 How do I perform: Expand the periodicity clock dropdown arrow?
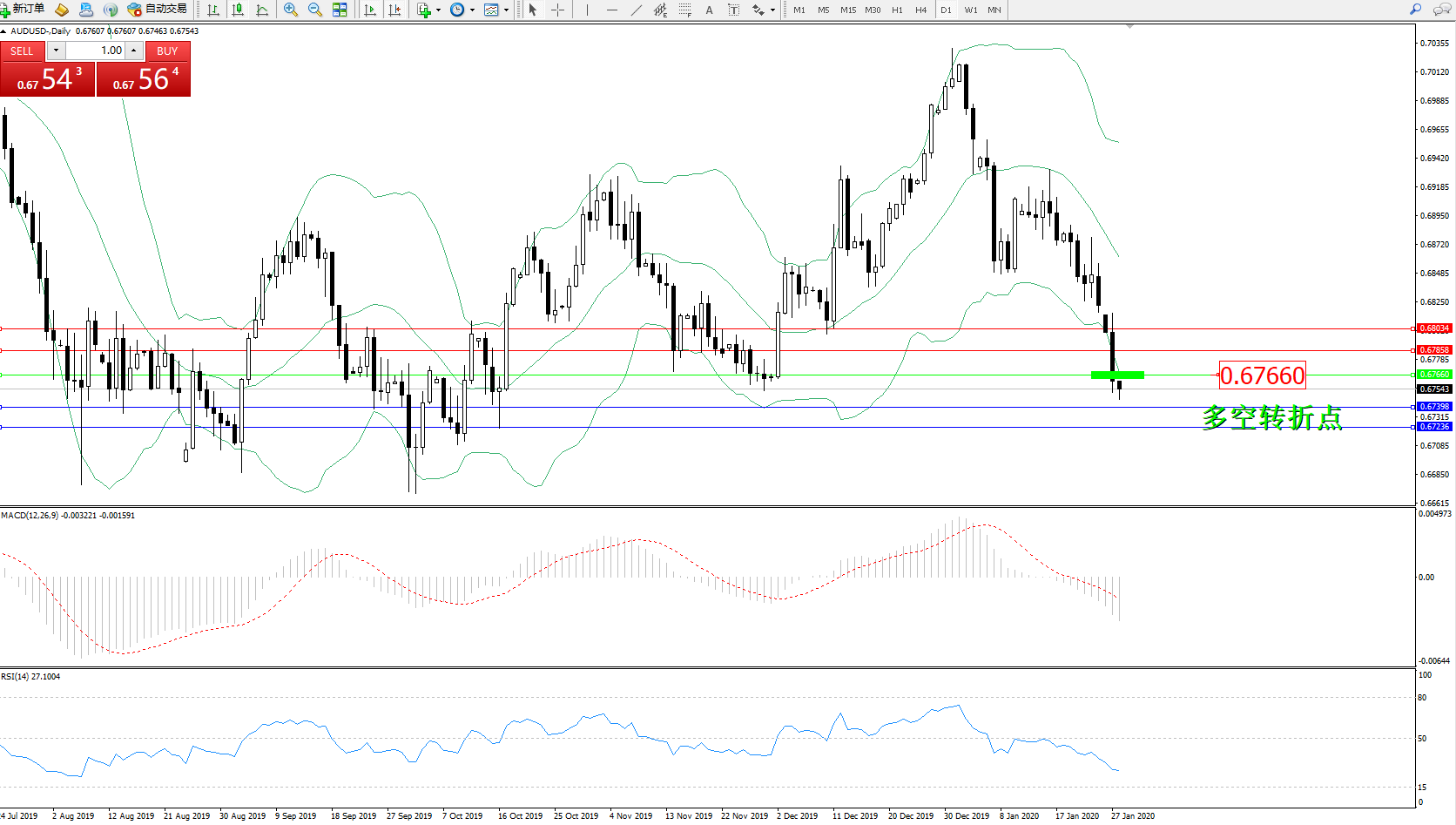472,10
